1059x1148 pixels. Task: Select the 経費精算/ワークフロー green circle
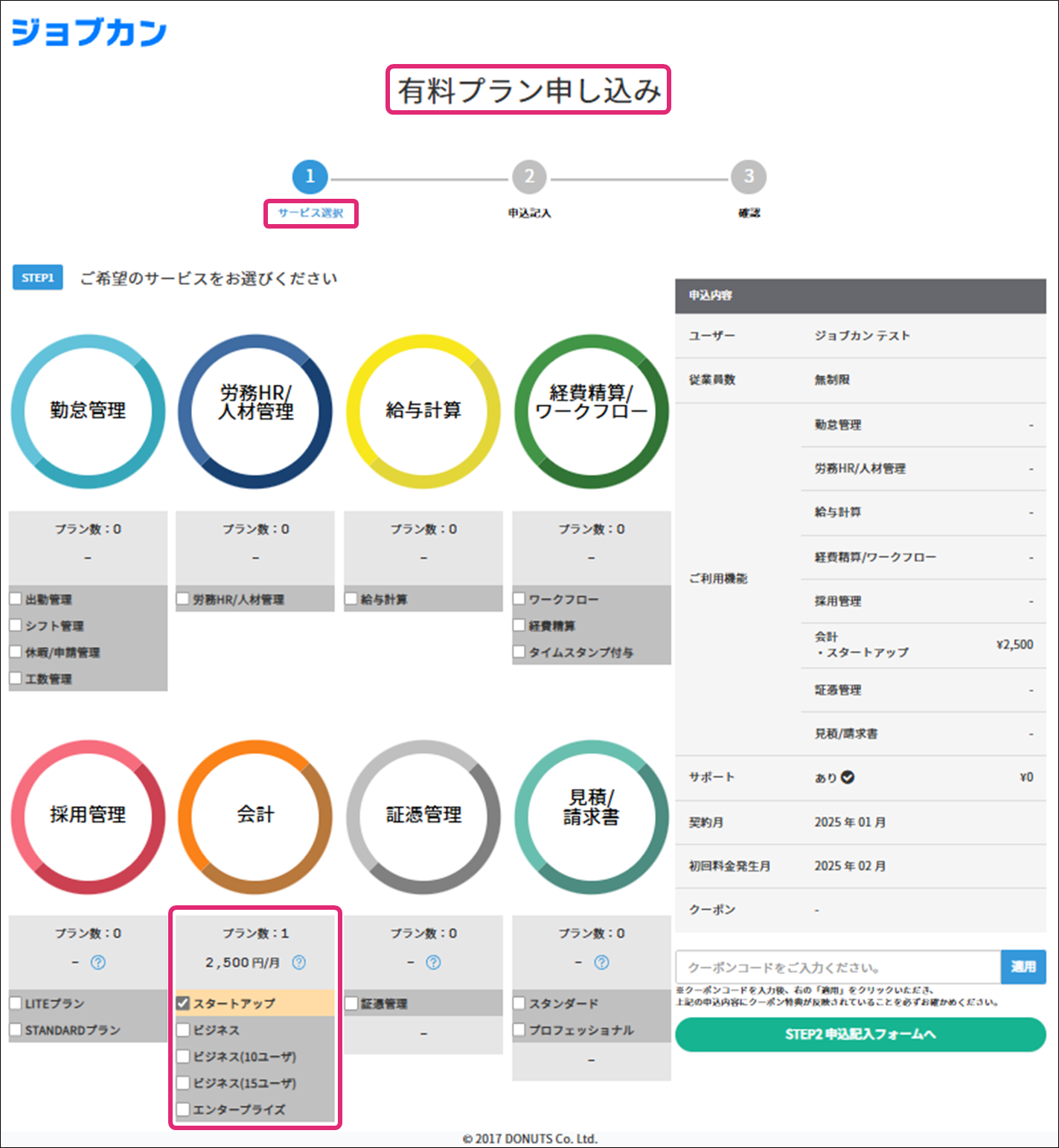coord(592,411)
